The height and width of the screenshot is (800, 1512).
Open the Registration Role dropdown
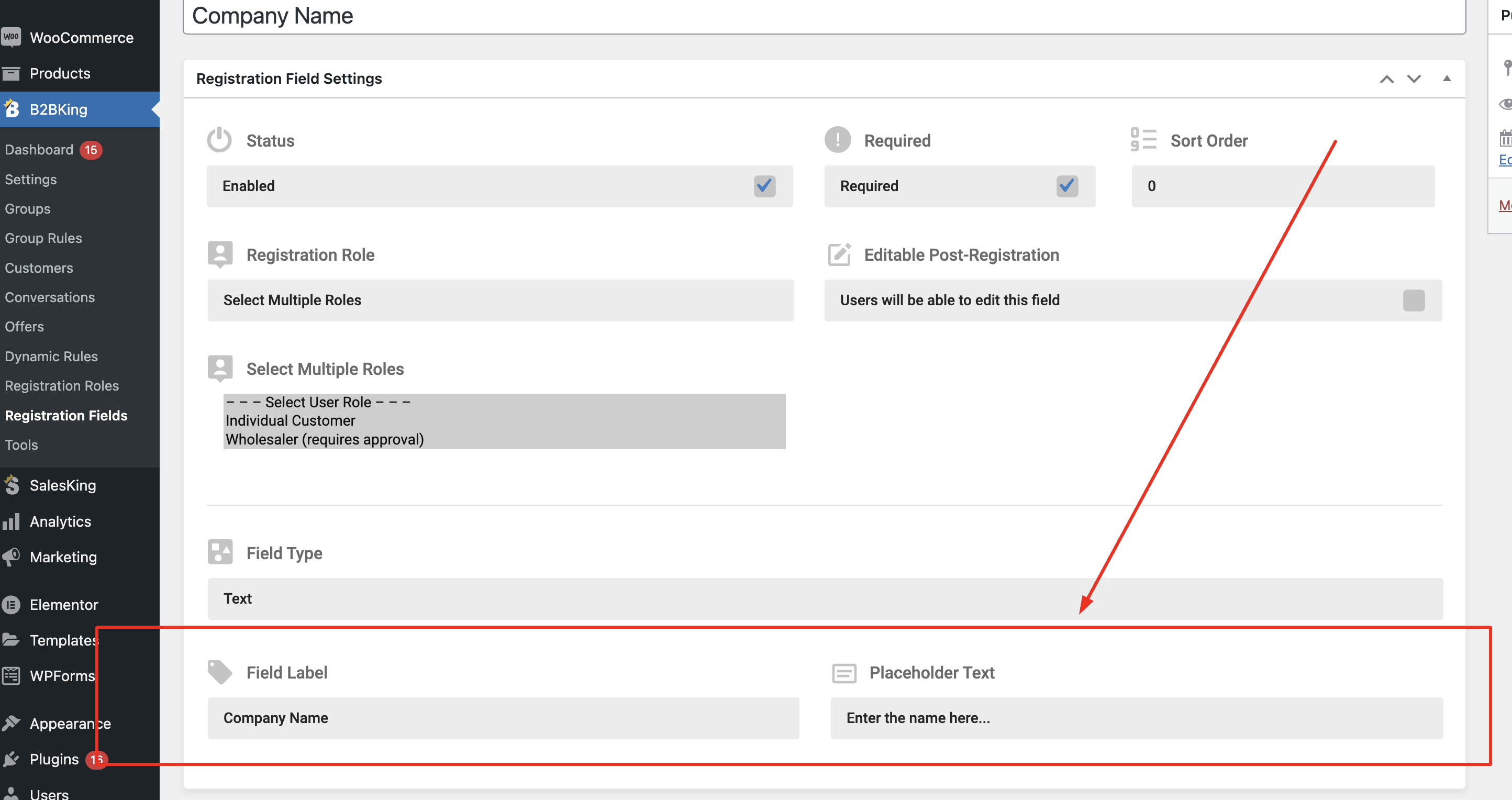tap(501, 300)
